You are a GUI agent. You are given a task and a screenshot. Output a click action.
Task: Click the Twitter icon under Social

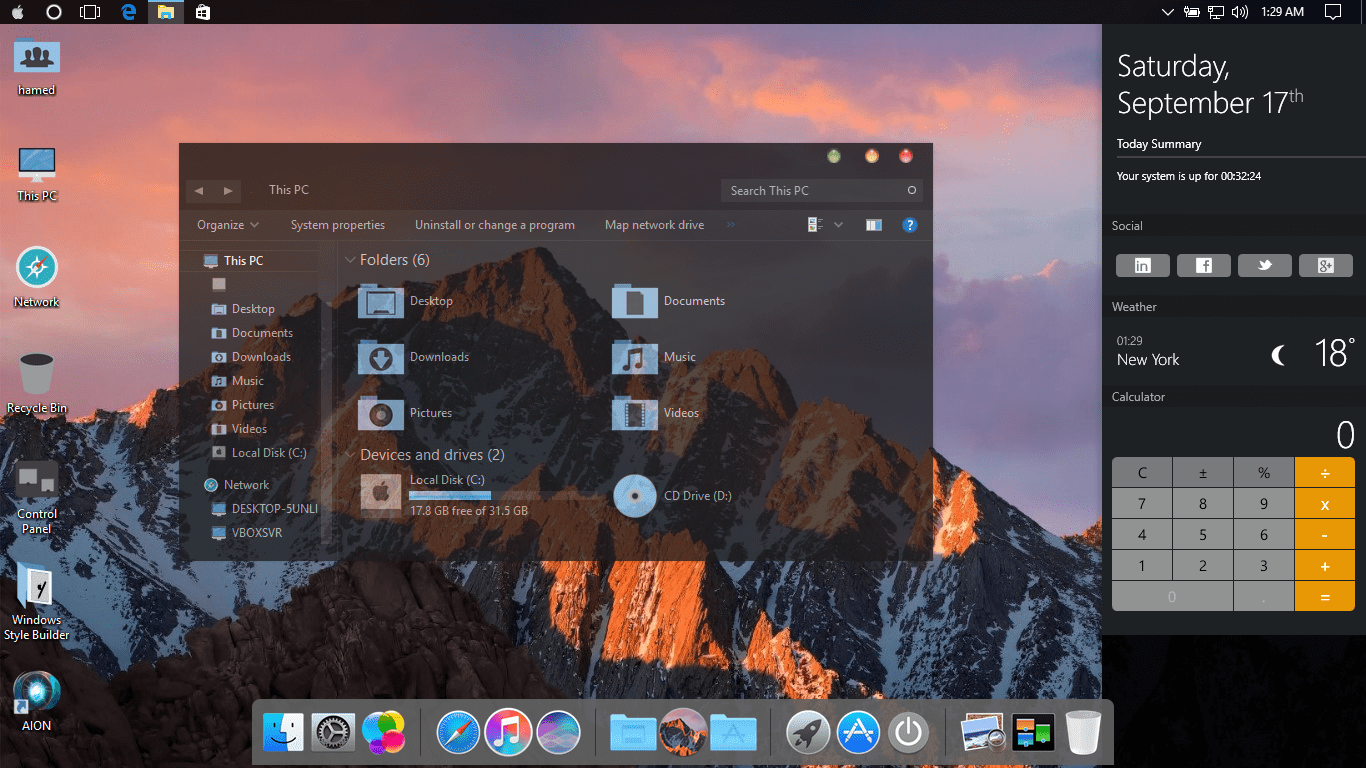point(1264,265)
